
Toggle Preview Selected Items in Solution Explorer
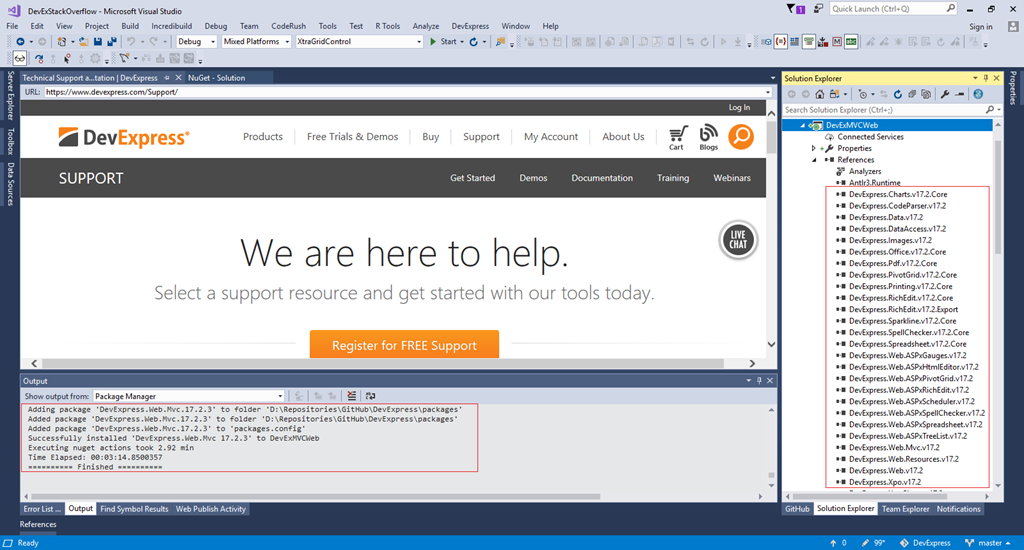[x=959, y=94]
